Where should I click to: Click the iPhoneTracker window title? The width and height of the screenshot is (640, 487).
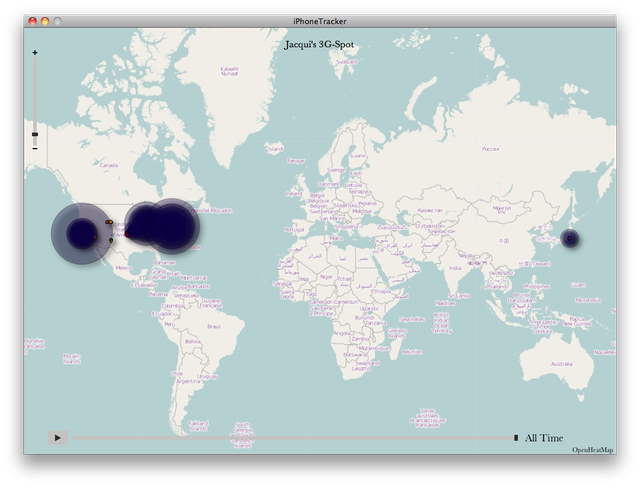coord(320,21)
